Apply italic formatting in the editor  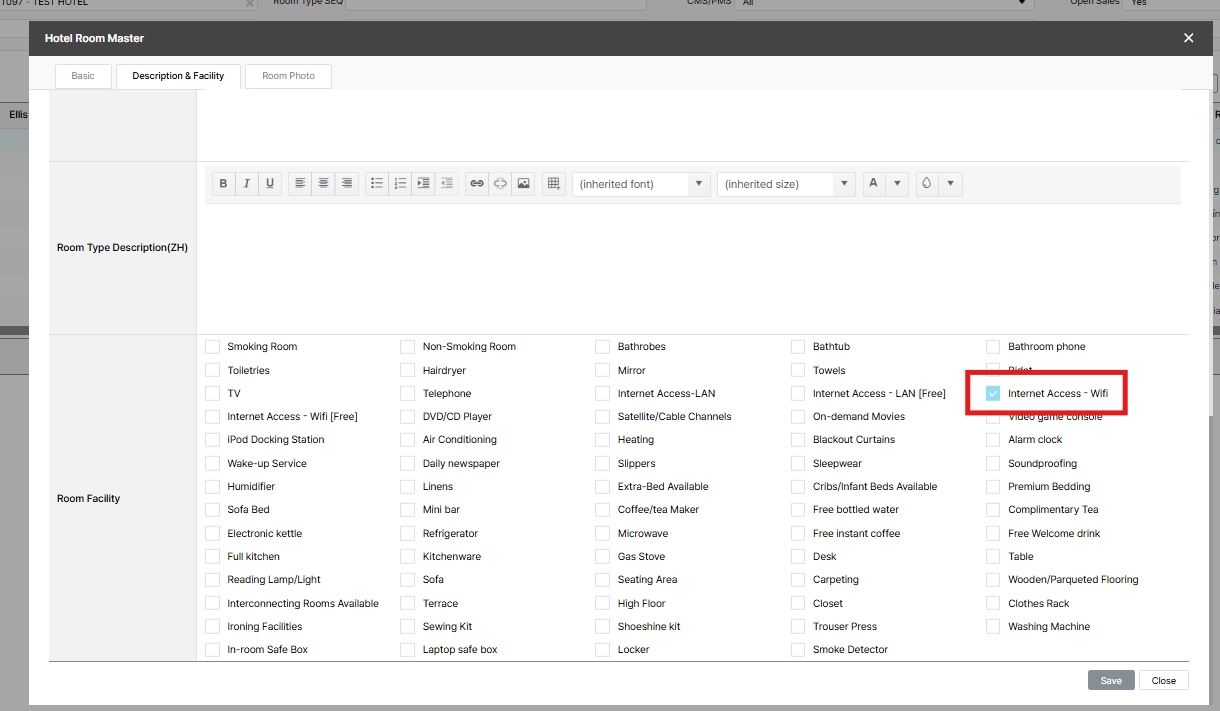[x=246, y=184]
